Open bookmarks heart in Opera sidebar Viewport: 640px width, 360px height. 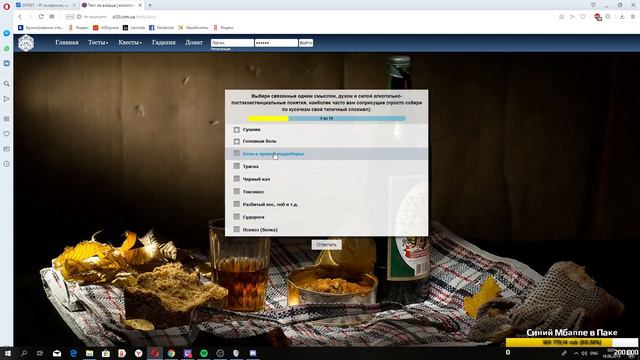[x=7, y=133]
